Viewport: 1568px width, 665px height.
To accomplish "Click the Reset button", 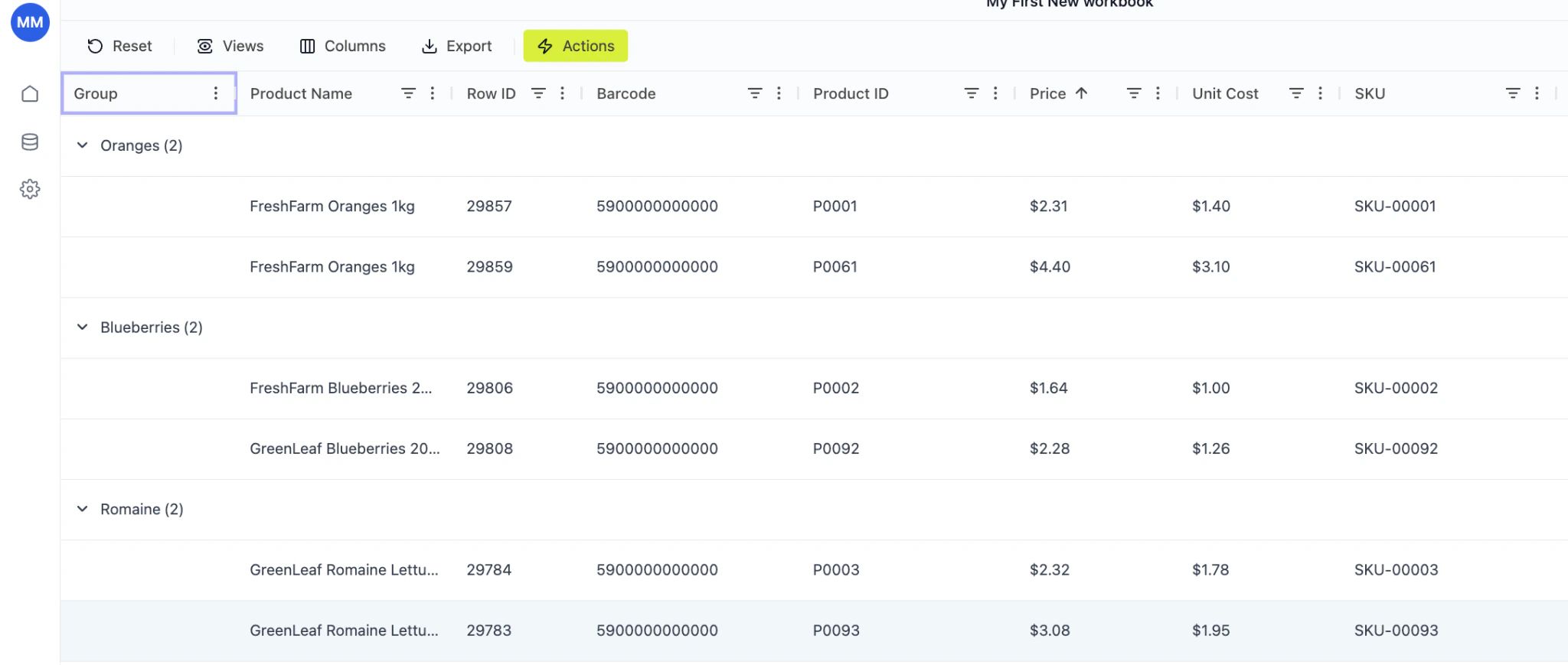I will 119,46.
